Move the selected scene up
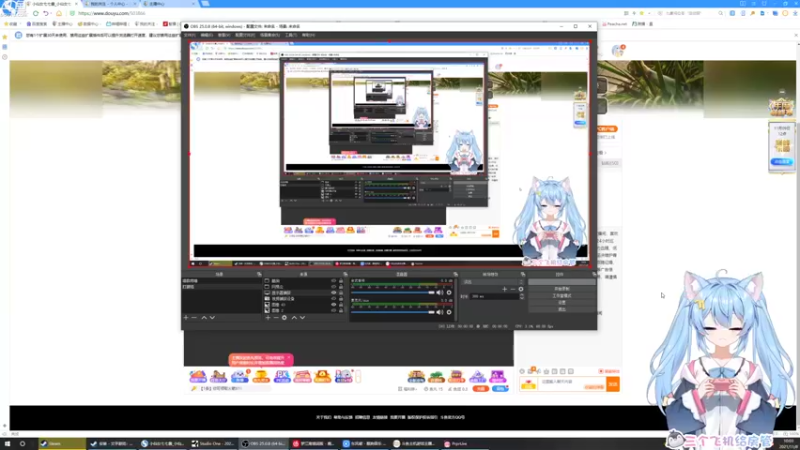Image resolution: width=800 pixels, height=450 pixels. [x=204, y=318]
